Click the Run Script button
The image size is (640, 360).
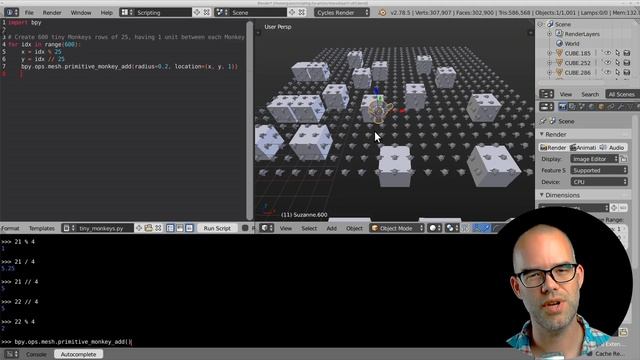217,228
